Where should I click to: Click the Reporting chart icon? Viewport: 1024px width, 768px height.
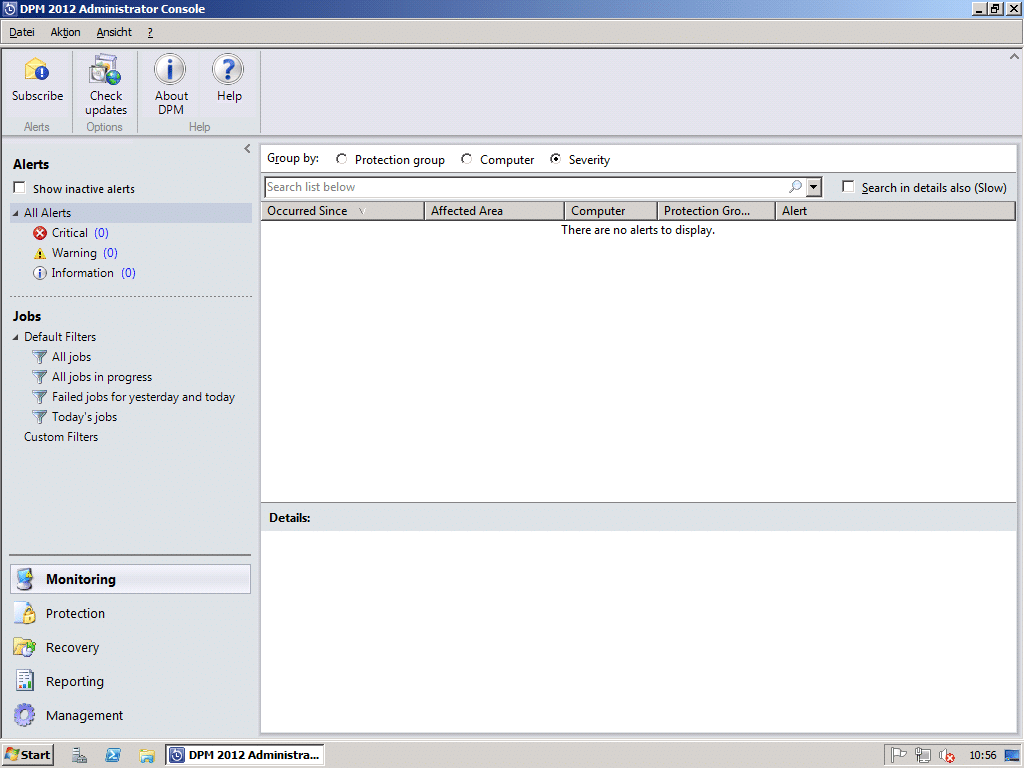[25, 681]
